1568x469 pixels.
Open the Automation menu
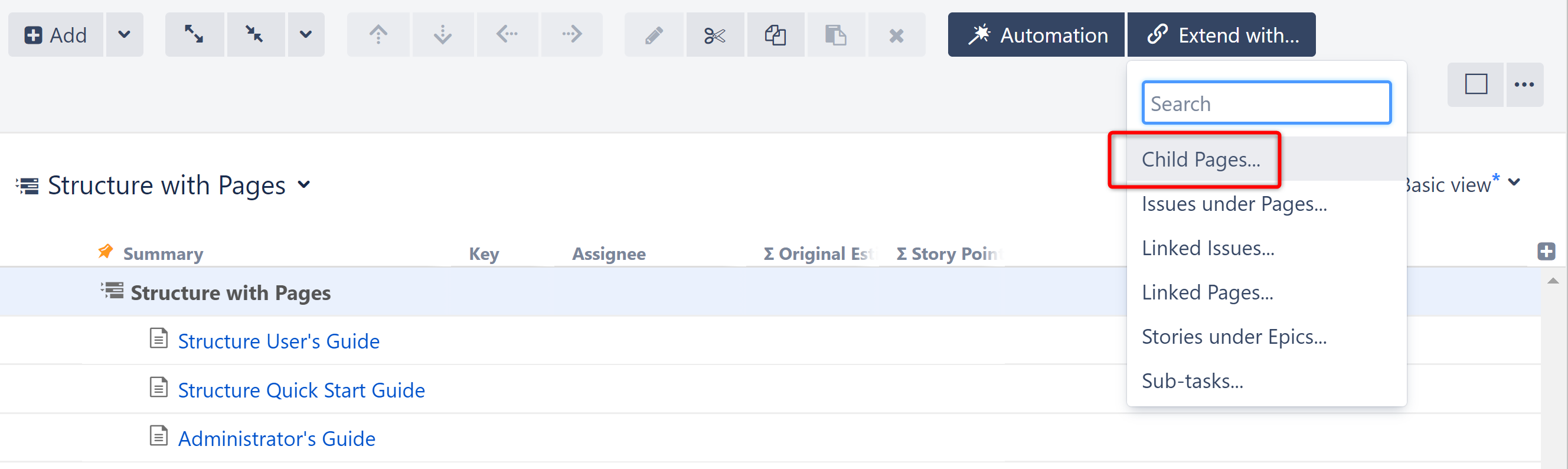(x=1036, y=35)
